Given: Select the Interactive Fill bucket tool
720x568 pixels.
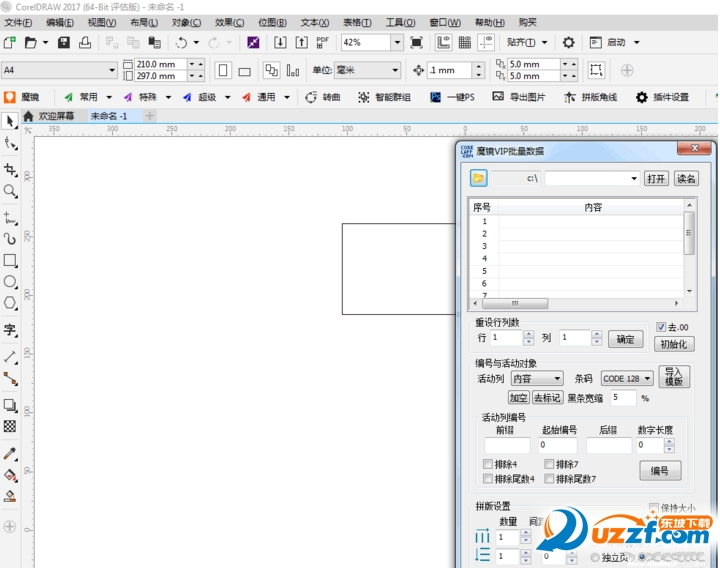Looking at the screenshot, I should [x=10, y=475].
